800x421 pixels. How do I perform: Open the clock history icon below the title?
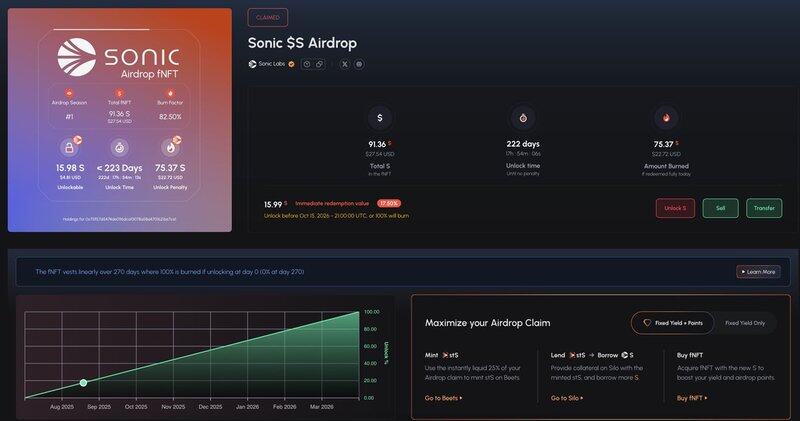(x=306, y=64)
